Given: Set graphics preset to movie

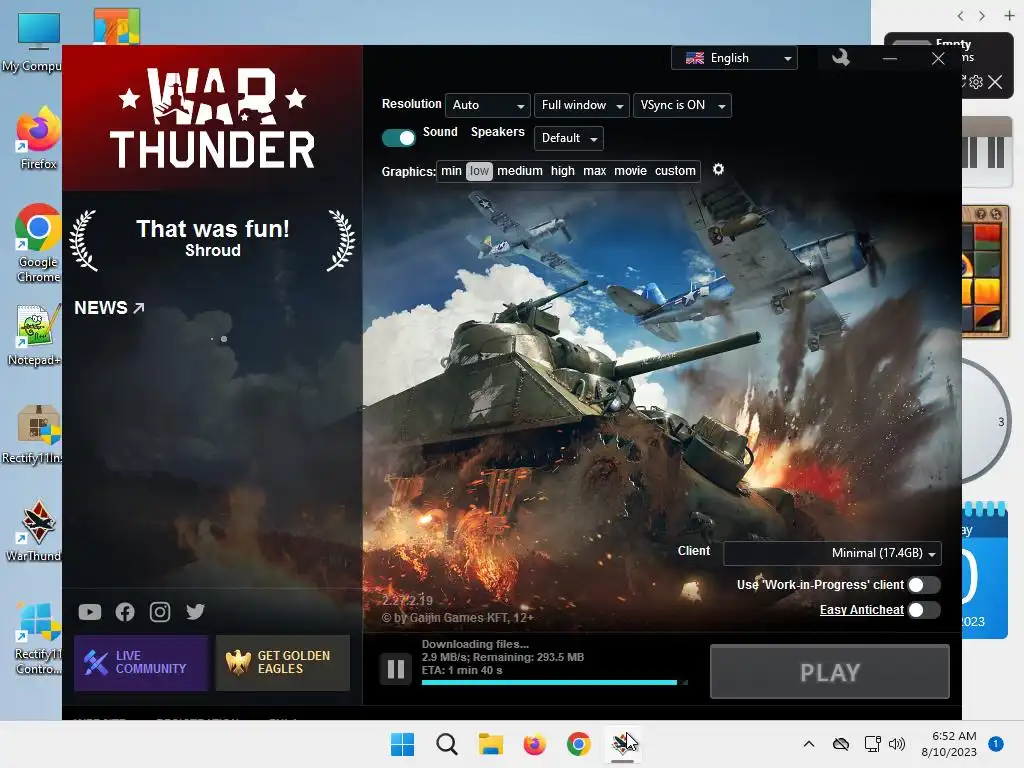Looking at the screenshot, I should [630, 171].
